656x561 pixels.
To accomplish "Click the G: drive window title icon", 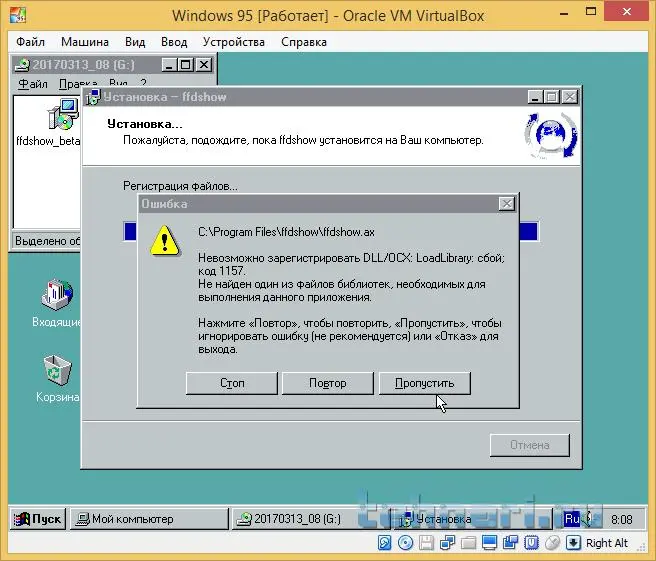I will [22, 65].
